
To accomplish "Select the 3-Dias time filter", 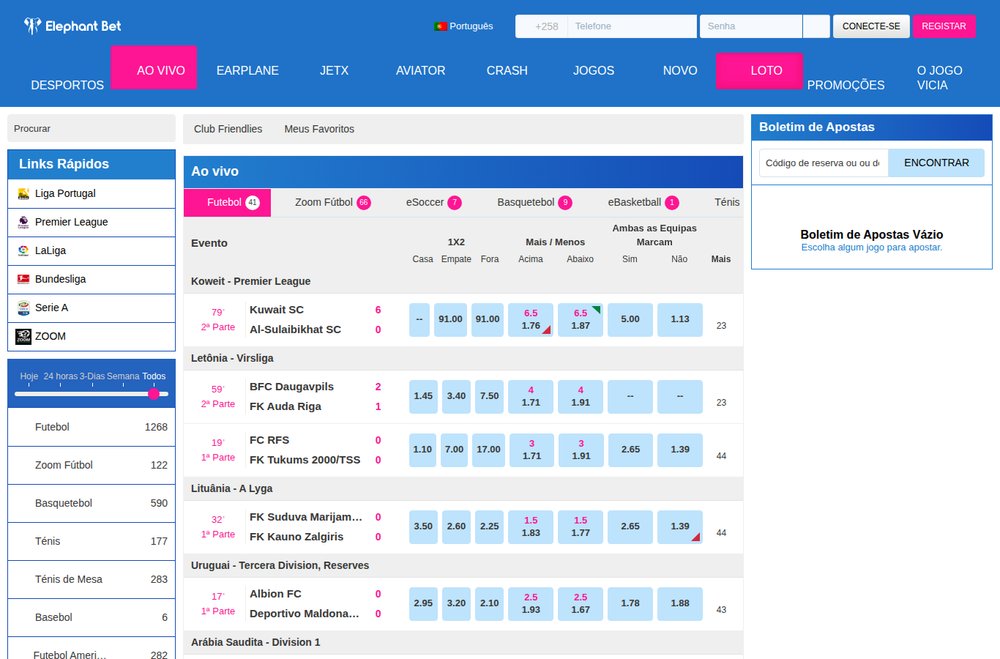I will [x=92, y=376].
